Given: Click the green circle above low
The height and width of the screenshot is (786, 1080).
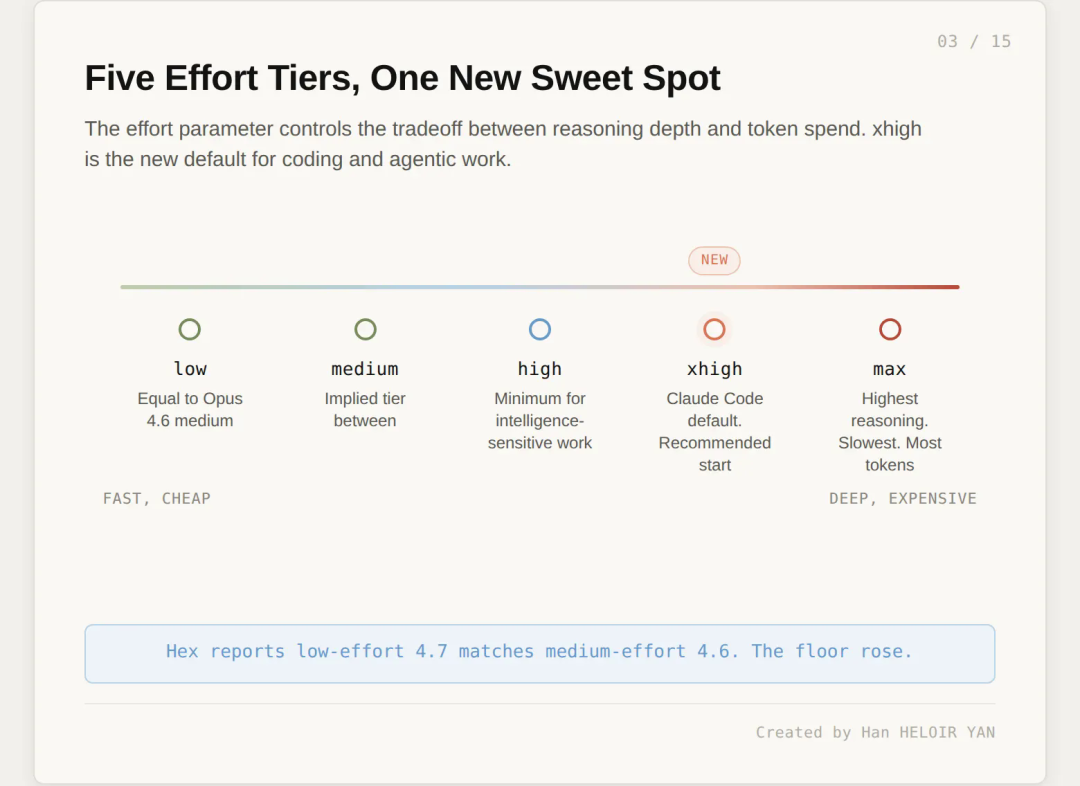Looking at the screenshot, I should (x=189, y=329).
